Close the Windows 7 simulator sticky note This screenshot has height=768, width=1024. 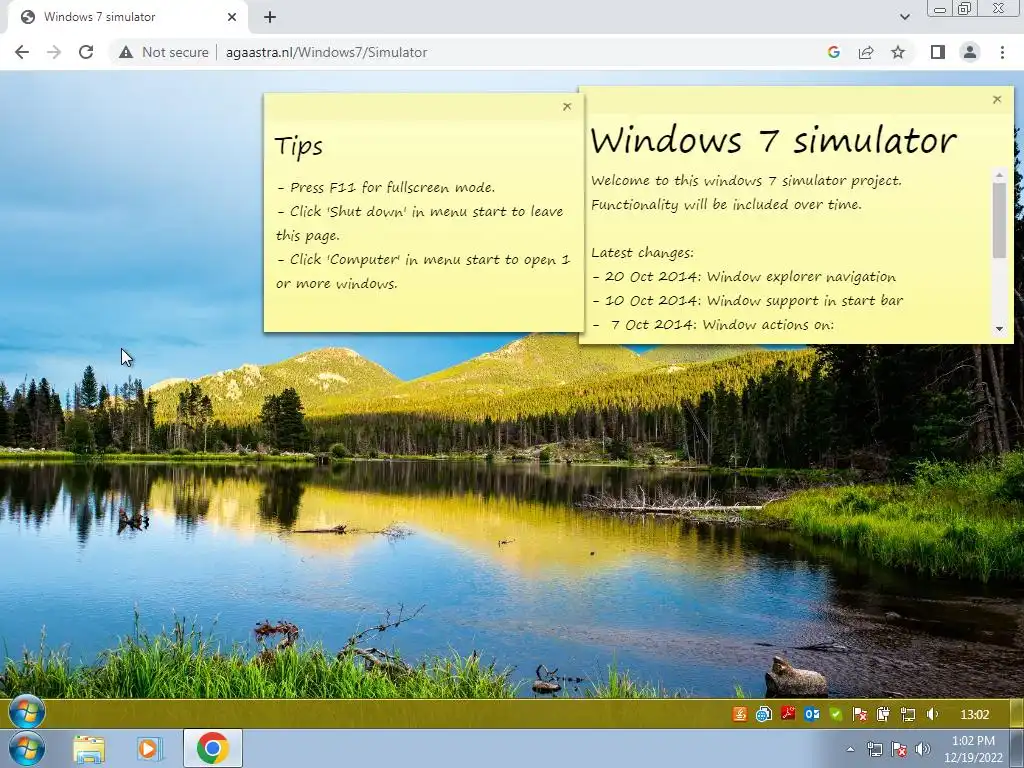(x=997, y=99)
